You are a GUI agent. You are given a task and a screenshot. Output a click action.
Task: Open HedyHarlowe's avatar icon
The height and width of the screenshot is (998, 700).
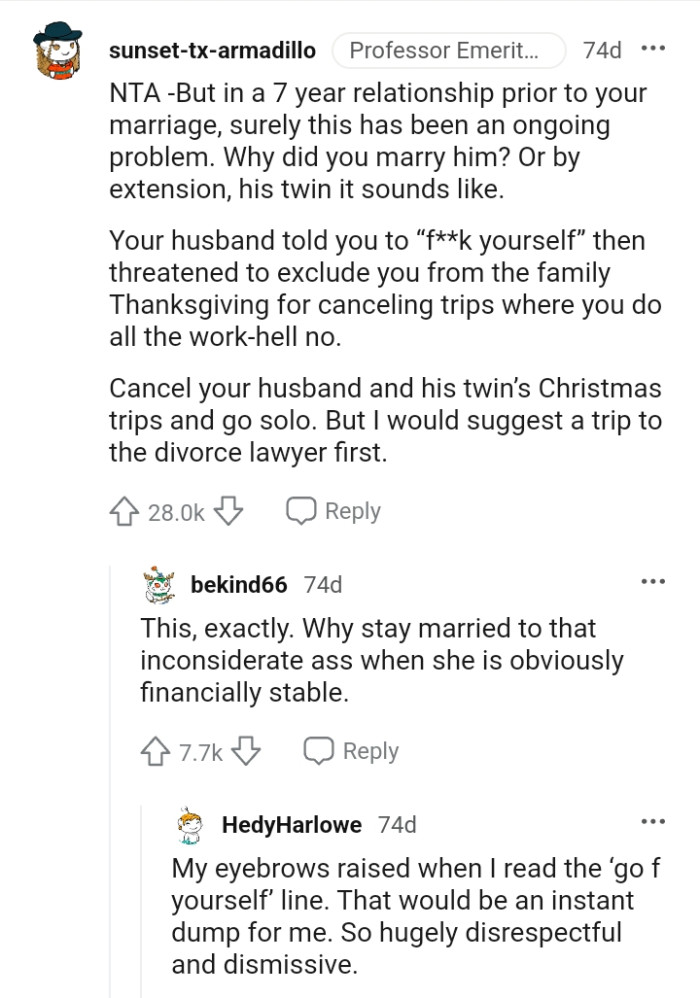(x=192, y=825)
